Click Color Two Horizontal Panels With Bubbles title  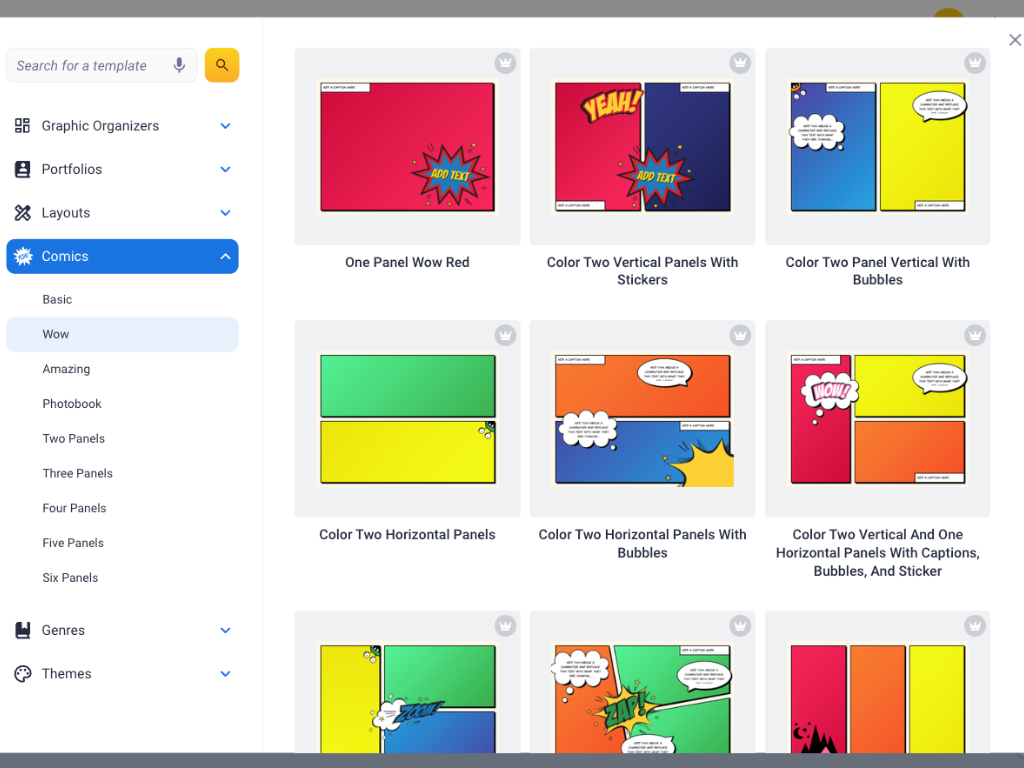[x=643, y=543]
